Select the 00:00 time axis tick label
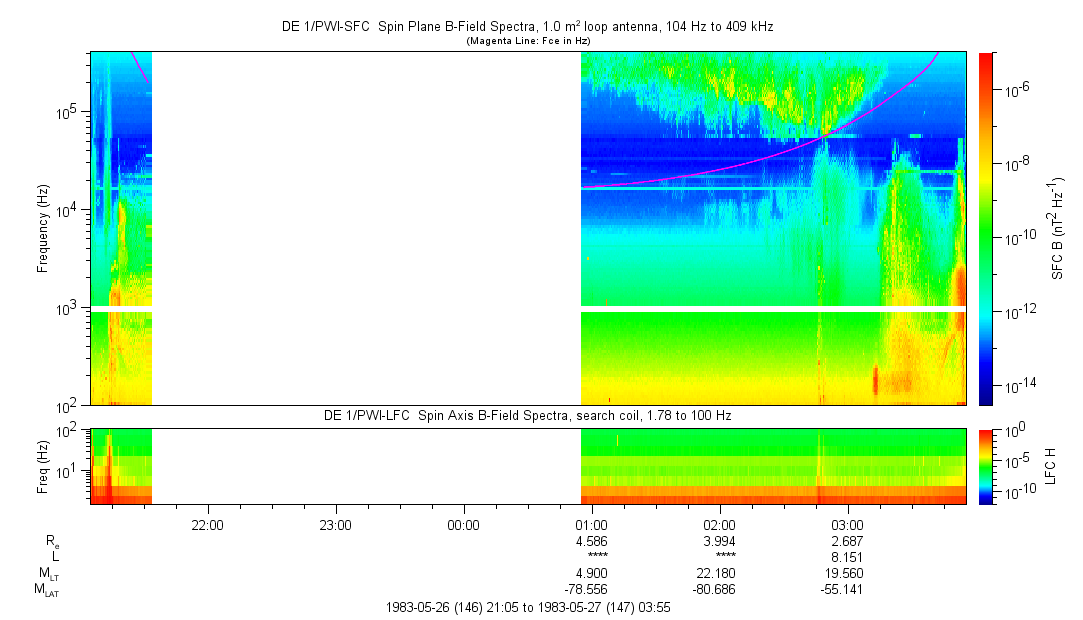 [463, 524]
